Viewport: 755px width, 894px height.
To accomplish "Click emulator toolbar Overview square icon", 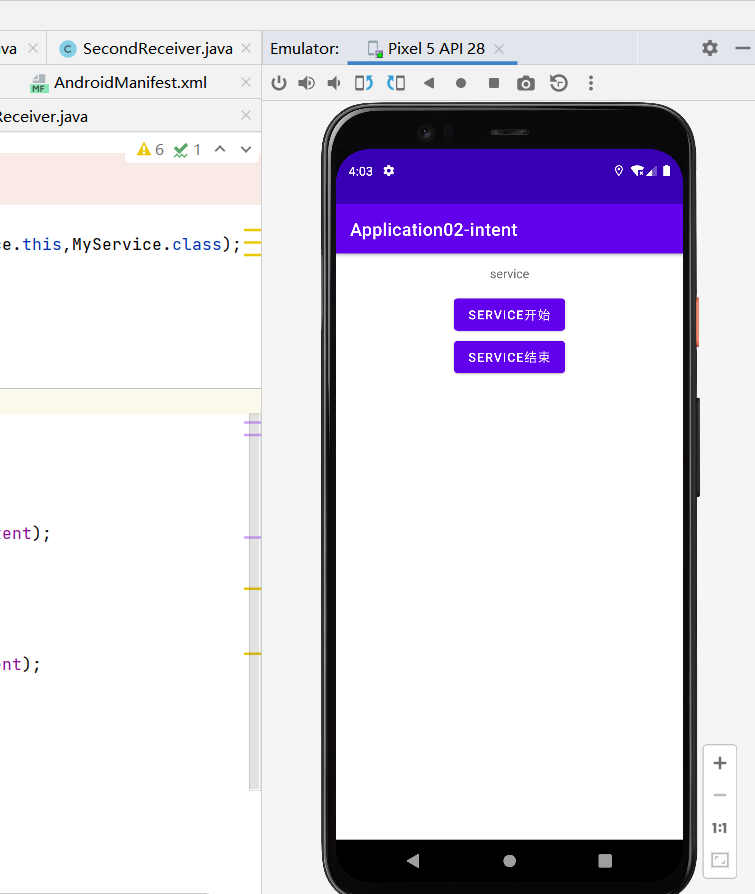I will (x=494, y=83).
